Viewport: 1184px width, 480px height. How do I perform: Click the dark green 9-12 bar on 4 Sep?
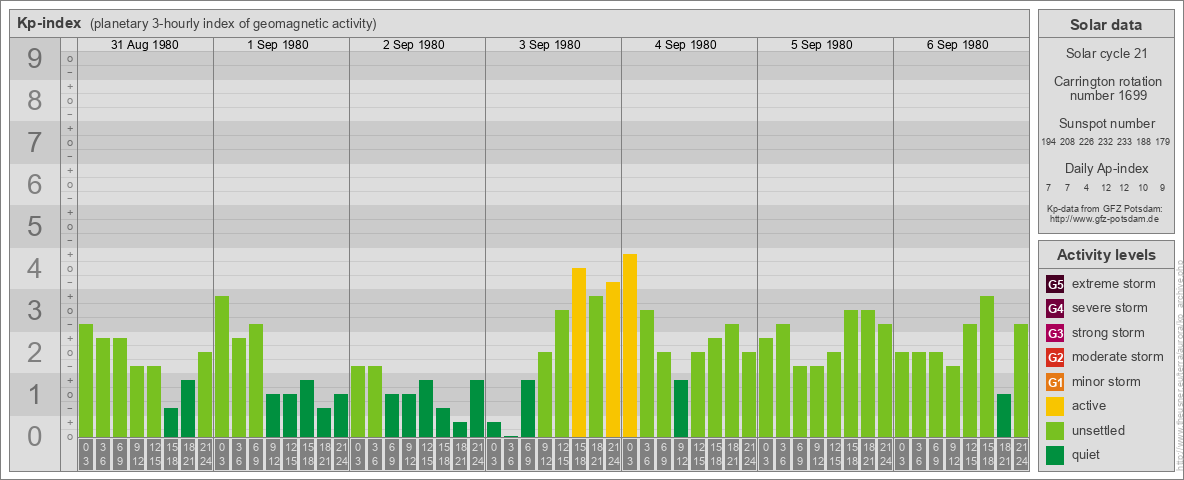click(681, 408)
